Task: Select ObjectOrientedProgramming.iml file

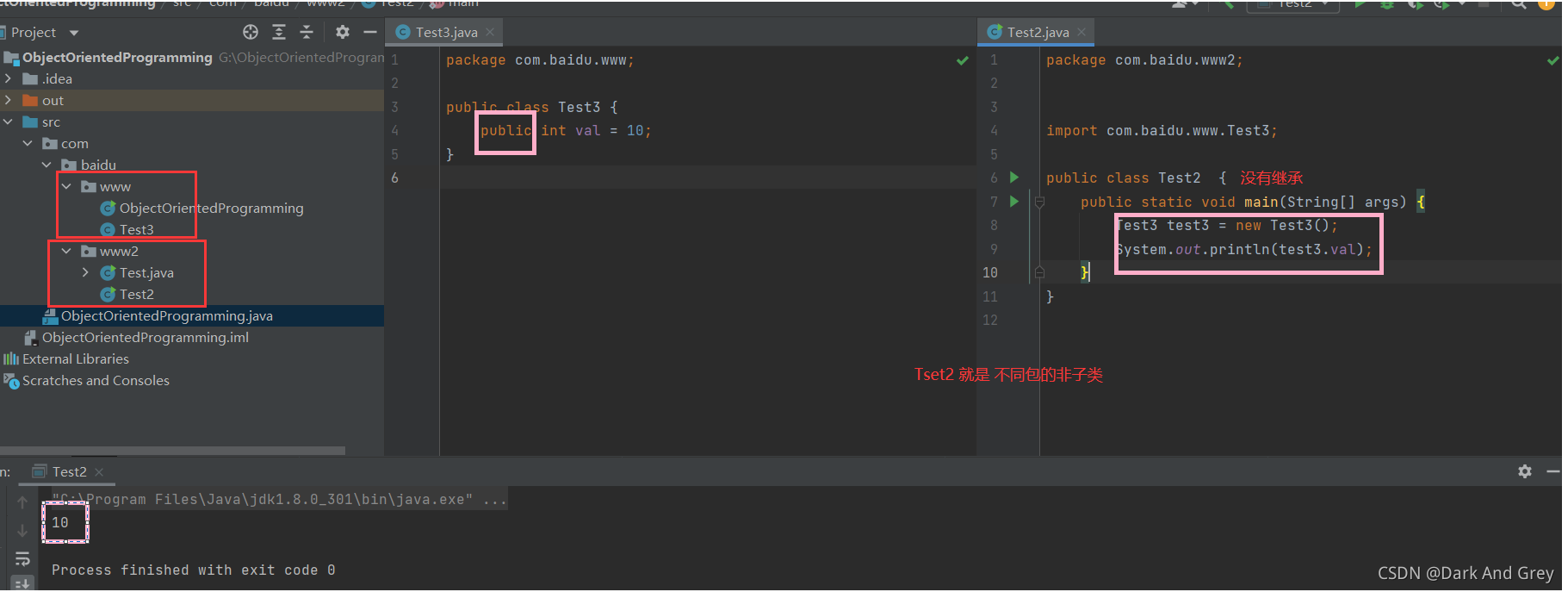Action: [x=145, y=337]
